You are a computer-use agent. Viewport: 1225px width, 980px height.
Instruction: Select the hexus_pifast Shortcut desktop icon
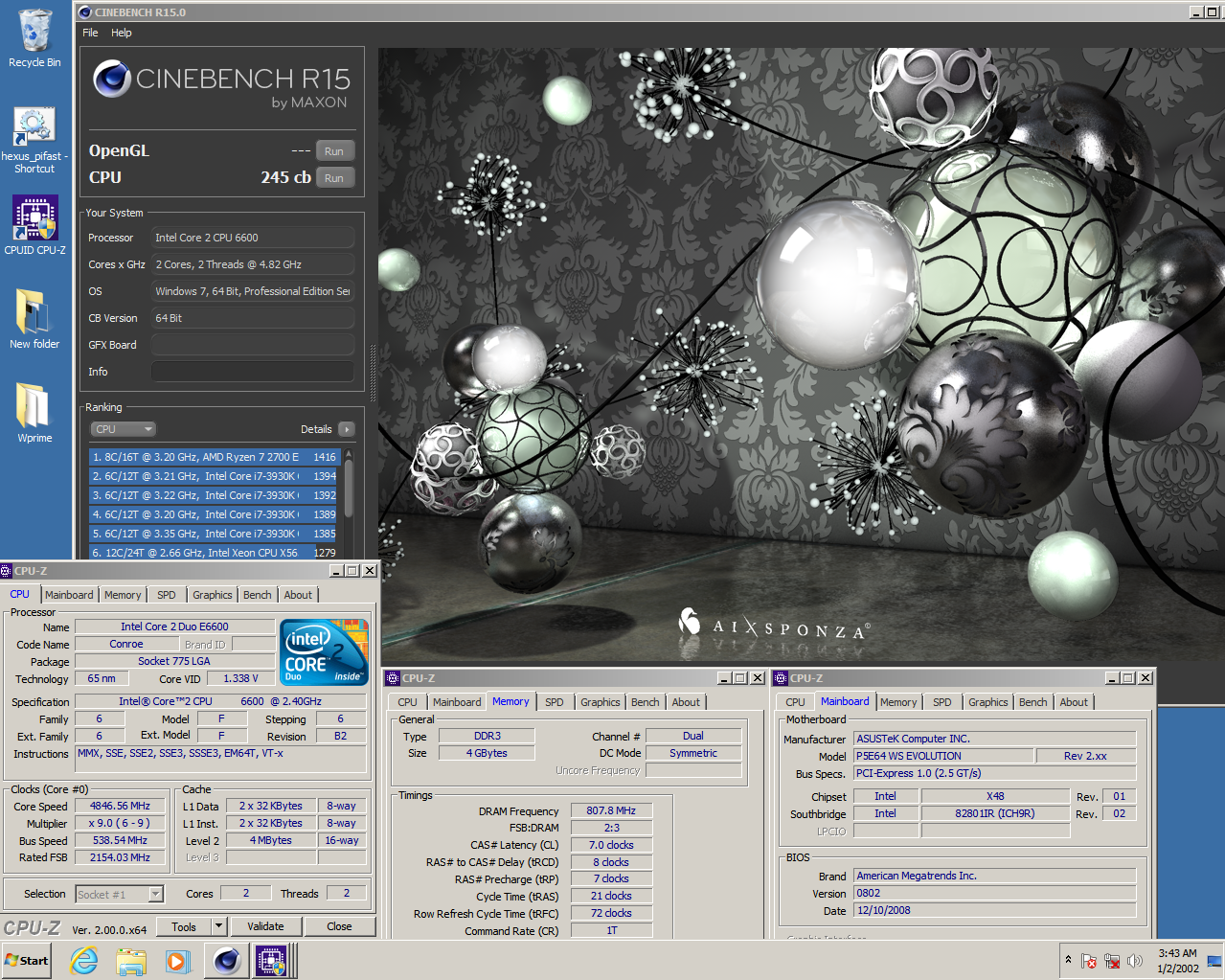click(x=34, y=140)
